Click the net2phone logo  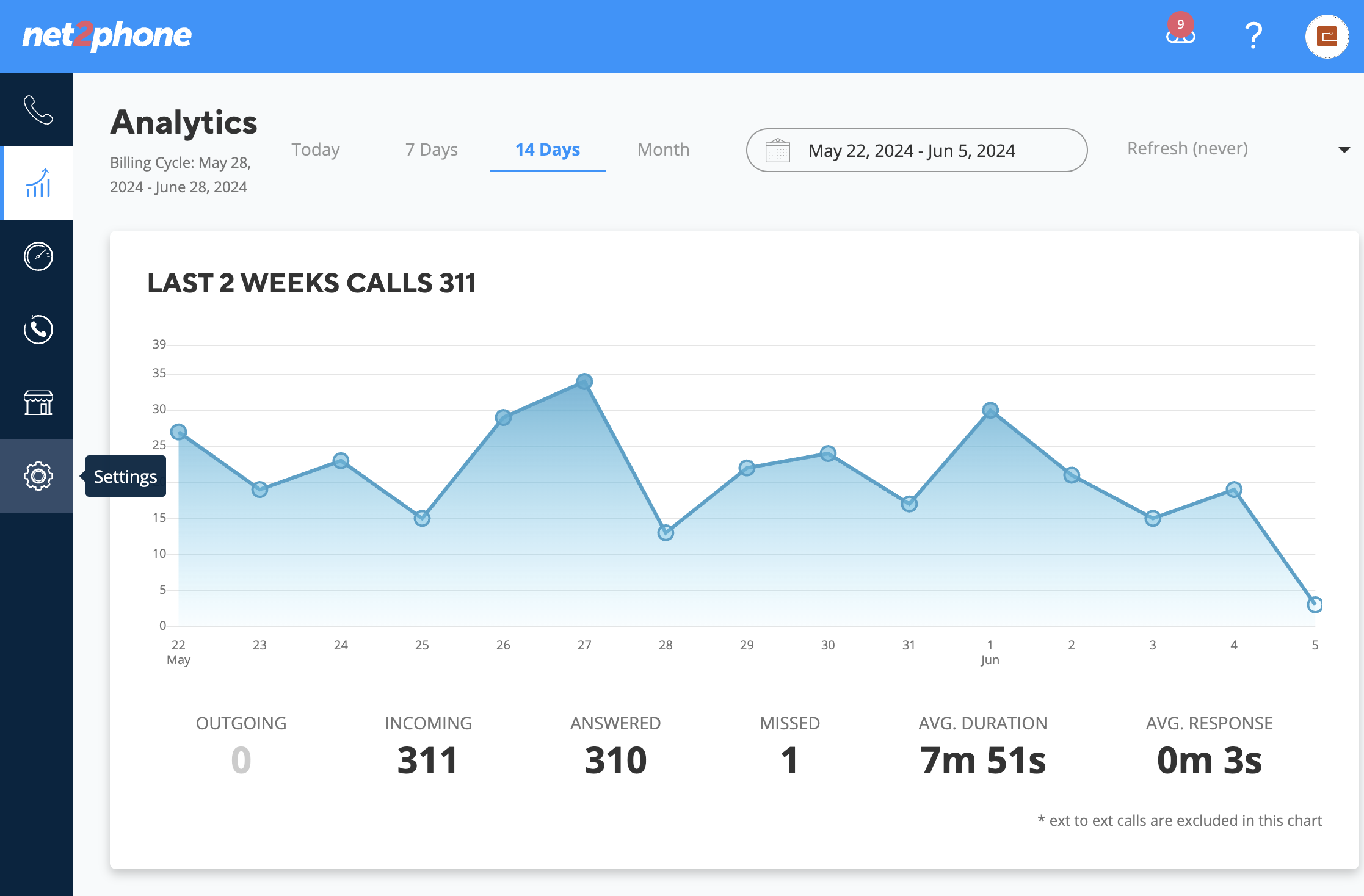pyautogui.click(x=107, y=35)
